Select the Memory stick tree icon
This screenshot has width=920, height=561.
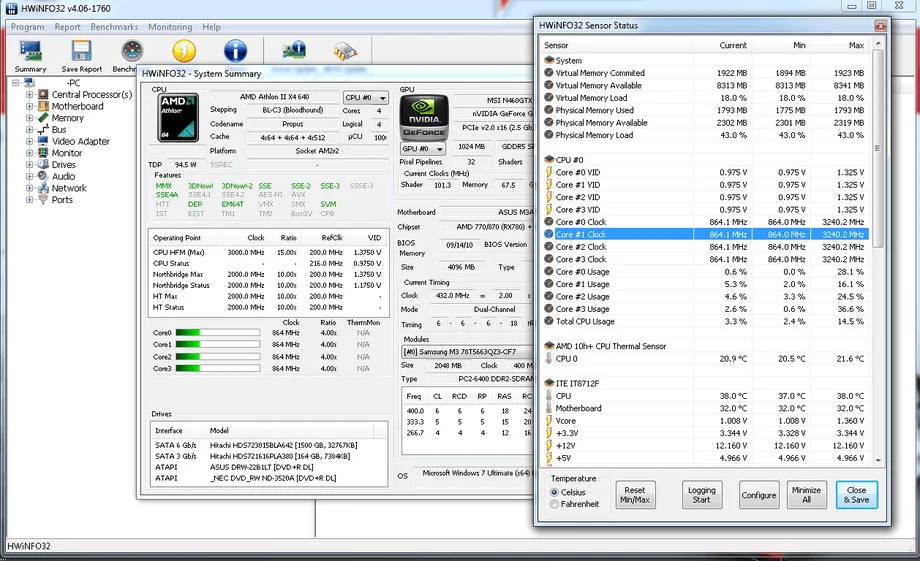43,118
